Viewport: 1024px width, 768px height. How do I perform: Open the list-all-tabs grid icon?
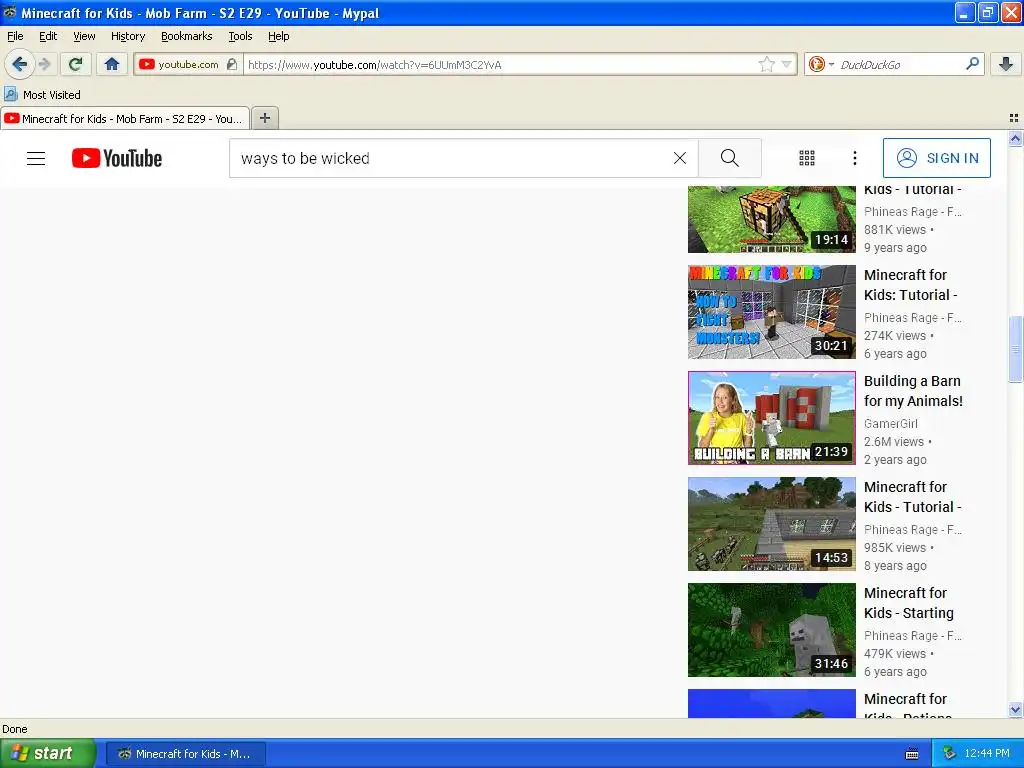1014,118
